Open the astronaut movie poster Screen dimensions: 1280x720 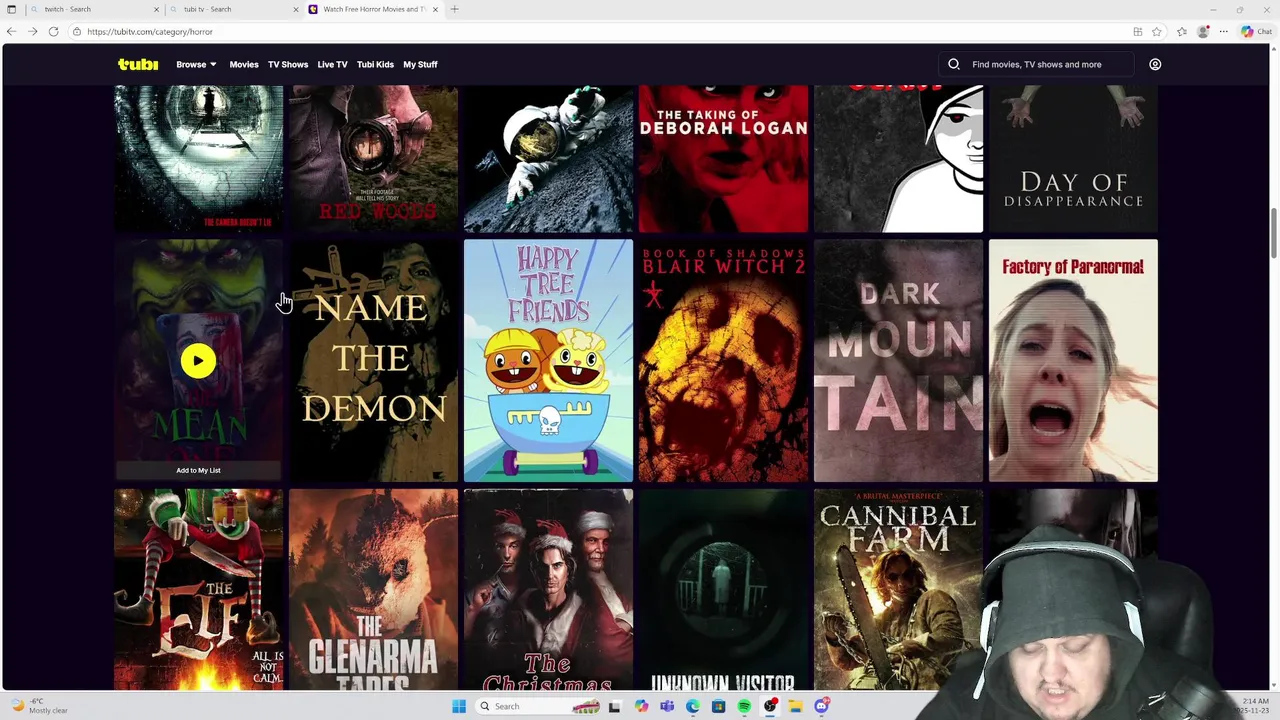[548, 158]
